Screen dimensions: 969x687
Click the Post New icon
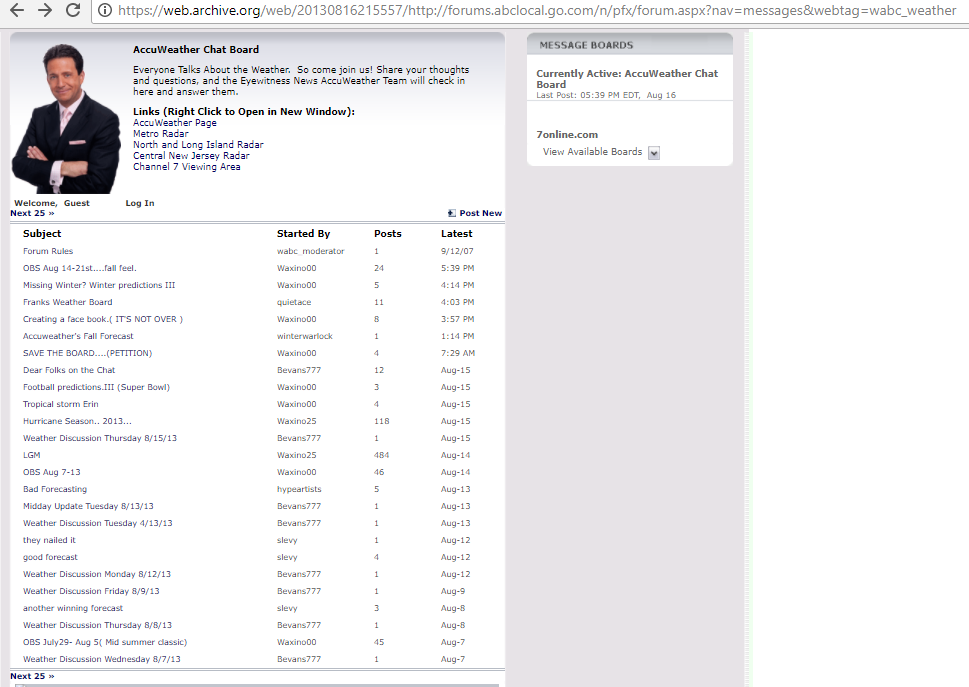[x=452, y=213]
